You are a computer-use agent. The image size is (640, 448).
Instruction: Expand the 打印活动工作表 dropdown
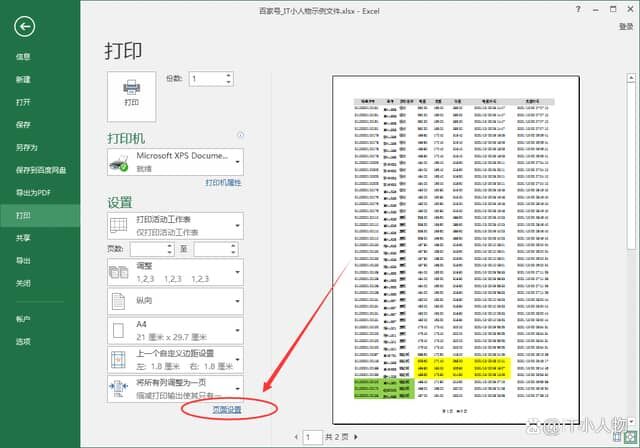pos(175,225)
